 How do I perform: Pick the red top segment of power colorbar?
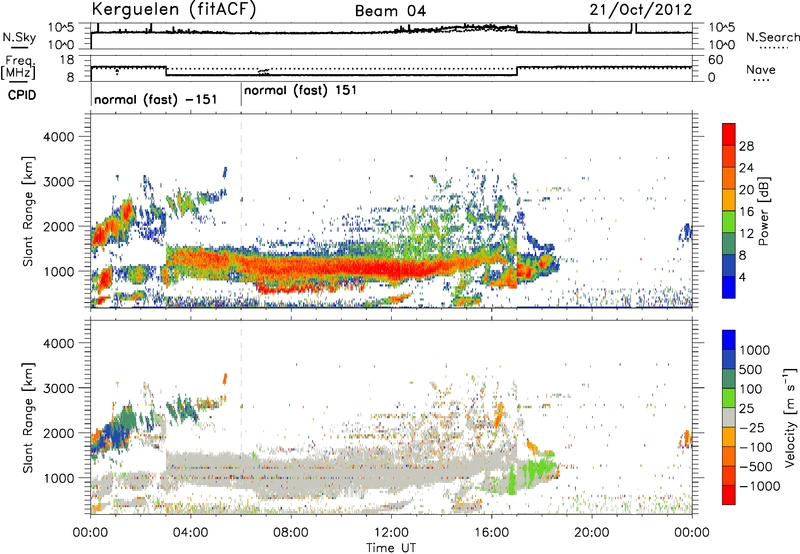coord(729,134)
